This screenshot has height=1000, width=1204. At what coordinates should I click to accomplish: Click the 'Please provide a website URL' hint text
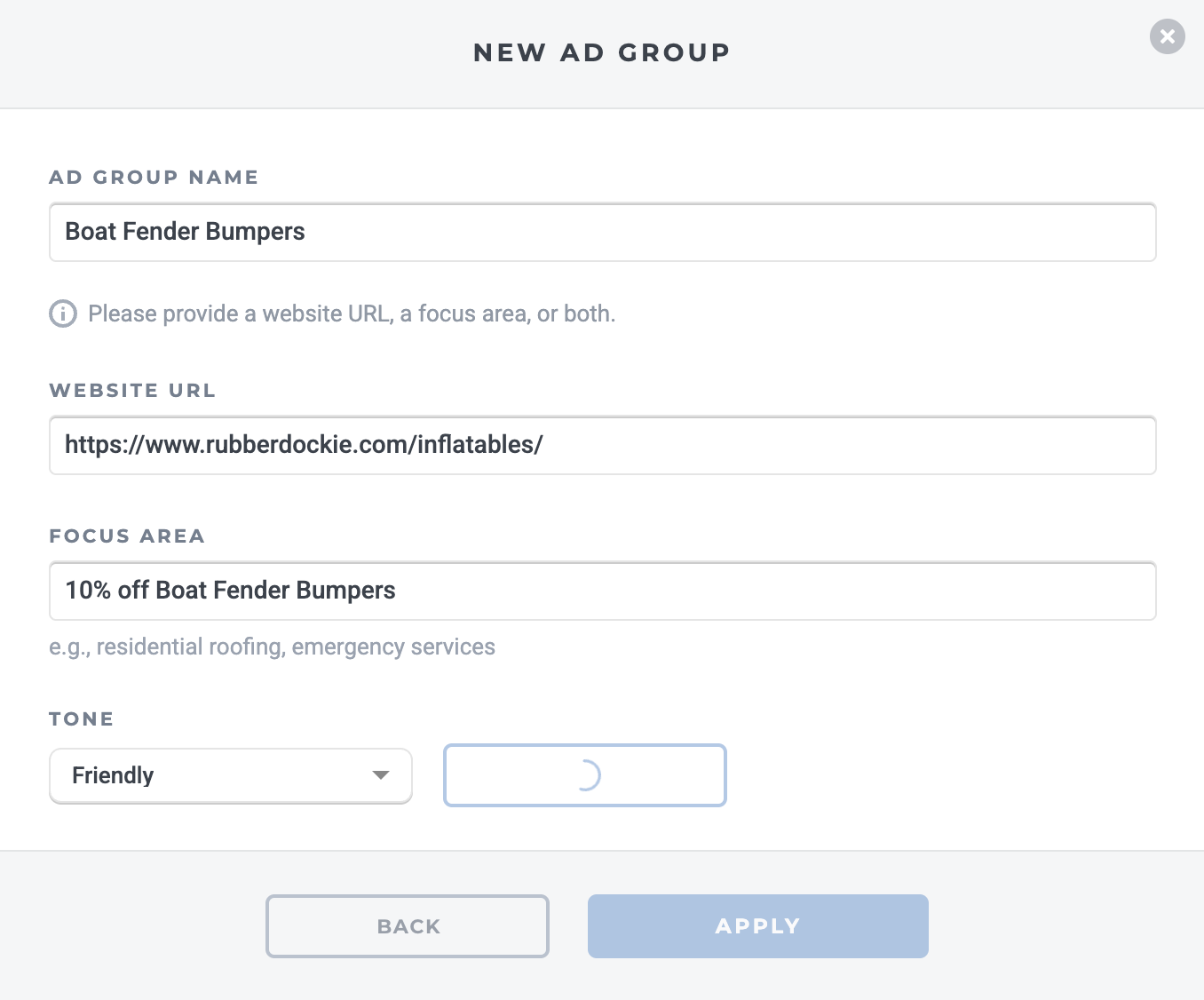point(352,313)
